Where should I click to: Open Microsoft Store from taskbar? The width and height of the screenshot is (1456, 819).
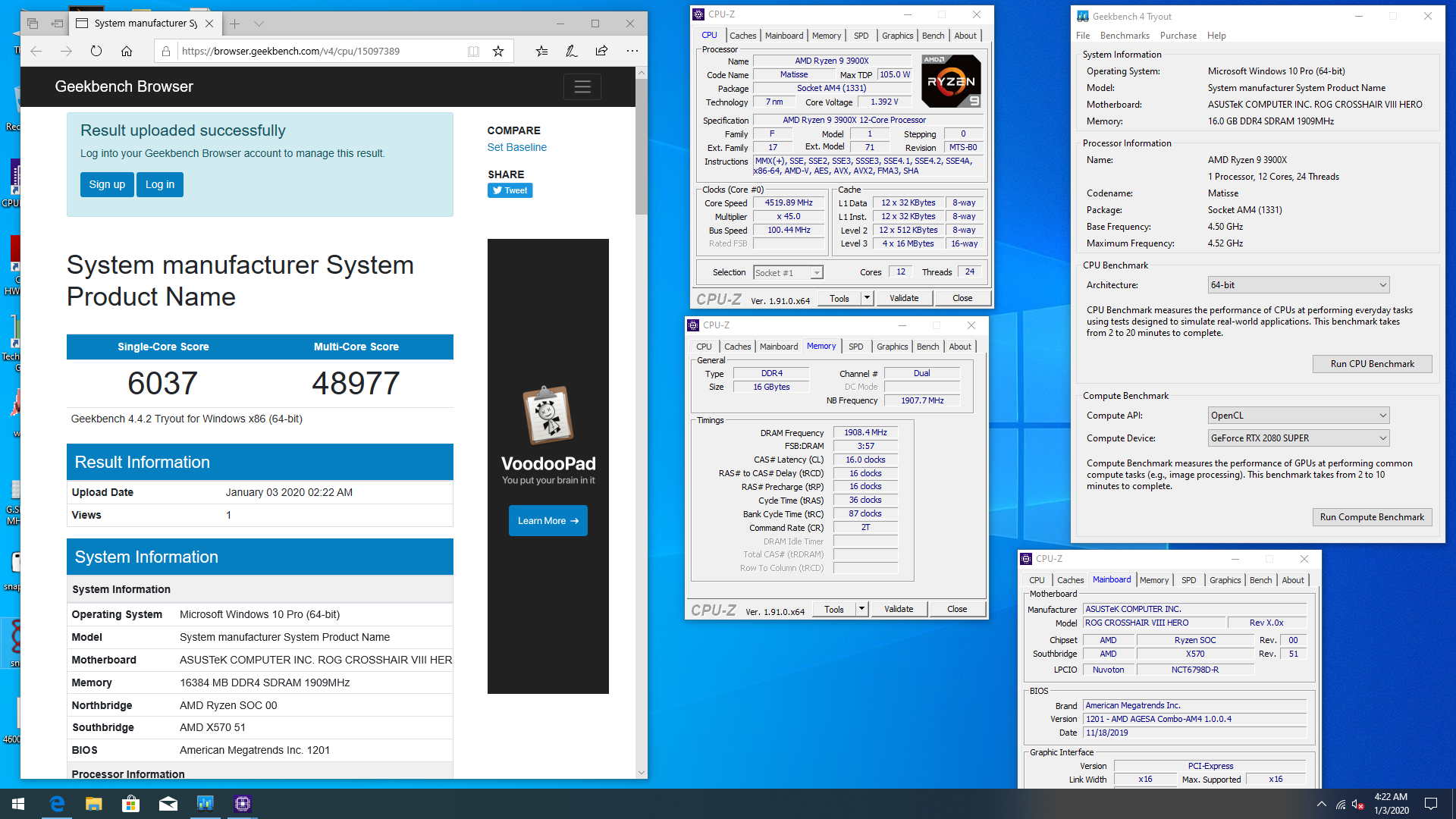pos(130,804)
